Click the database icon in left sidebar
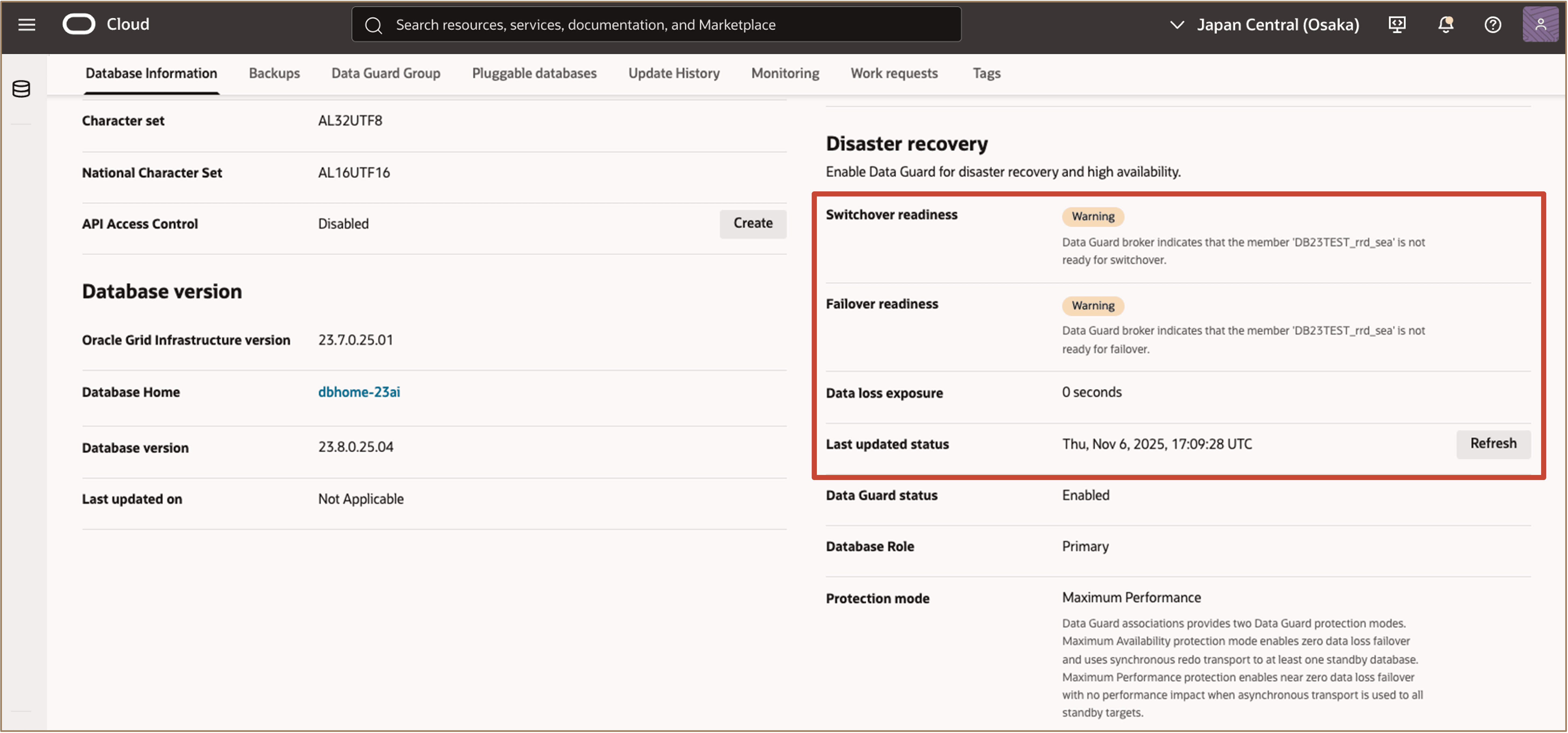This screenshot has height=733, width=1568. tap(21, 89)
